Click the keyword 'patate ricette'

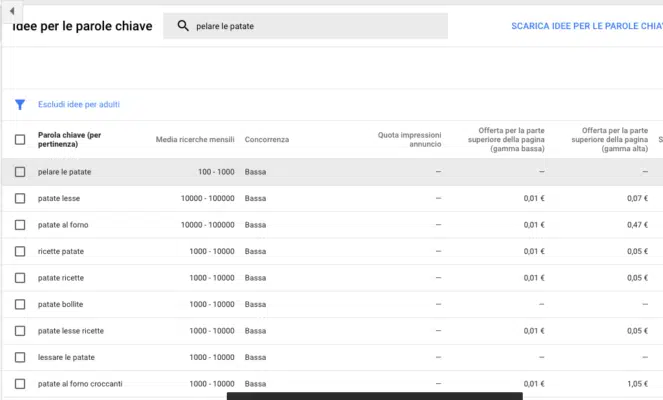pos(61,278)
